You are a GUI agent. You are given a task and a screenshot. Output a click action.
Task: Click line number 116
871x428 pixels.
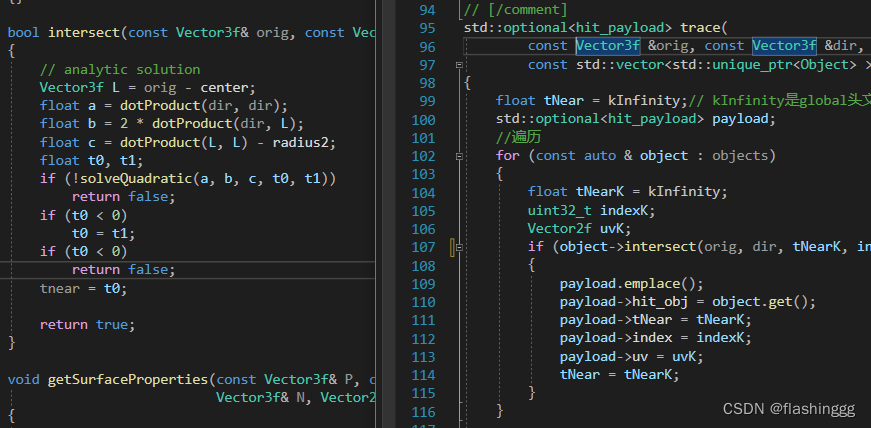click(x=424, y=412)
